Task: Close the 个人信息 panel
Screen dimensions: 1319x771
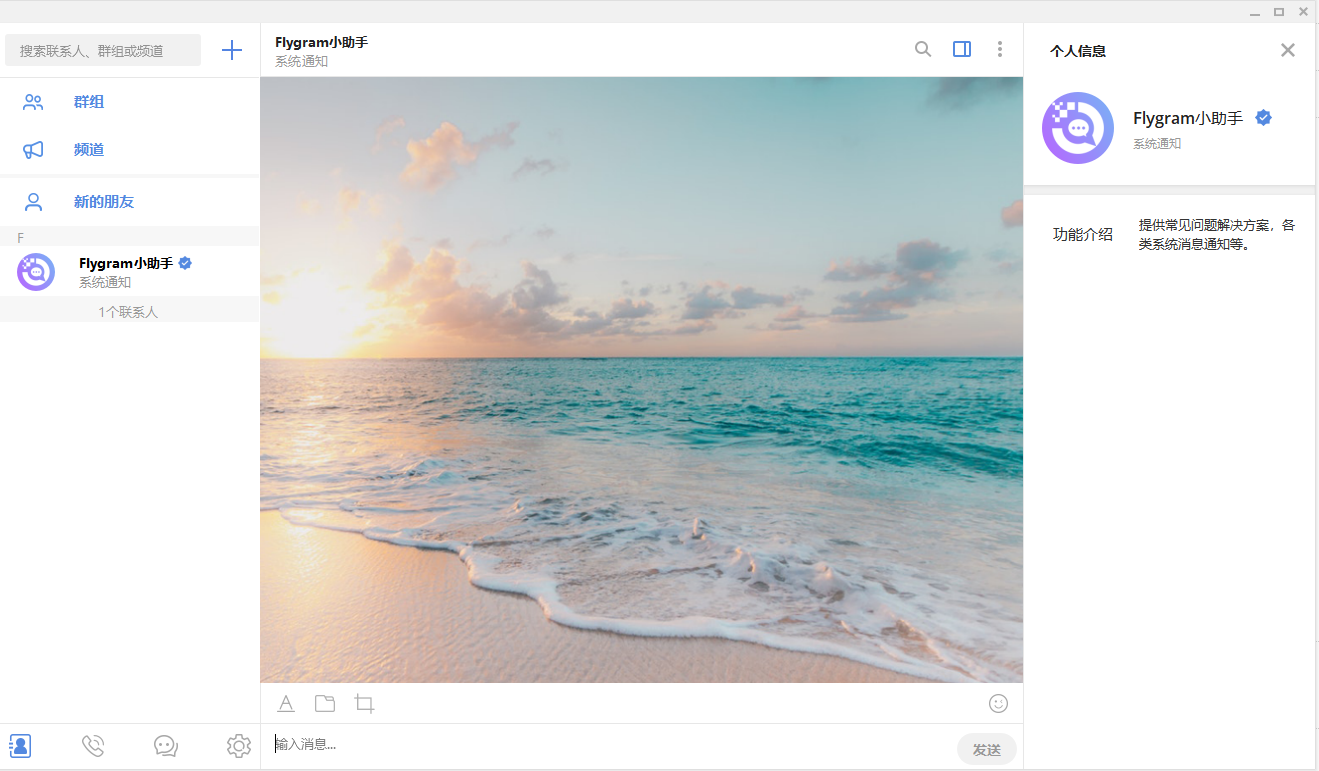Action: click(x=1288, y=50)
